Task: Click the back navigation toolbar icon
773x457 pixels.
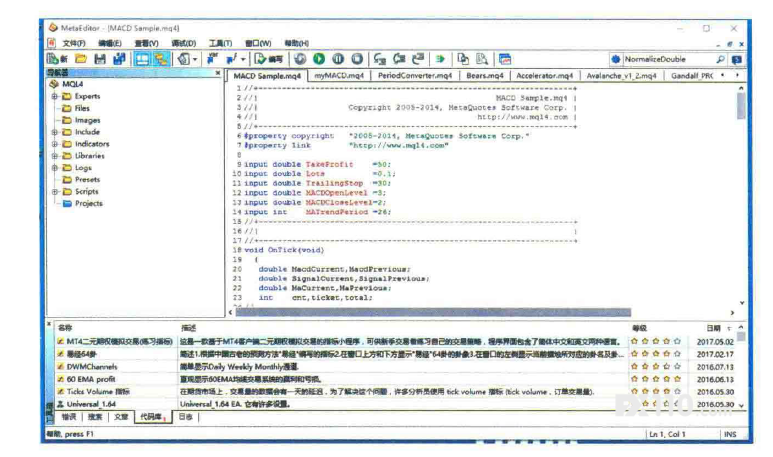Action: tap(184, 59)
